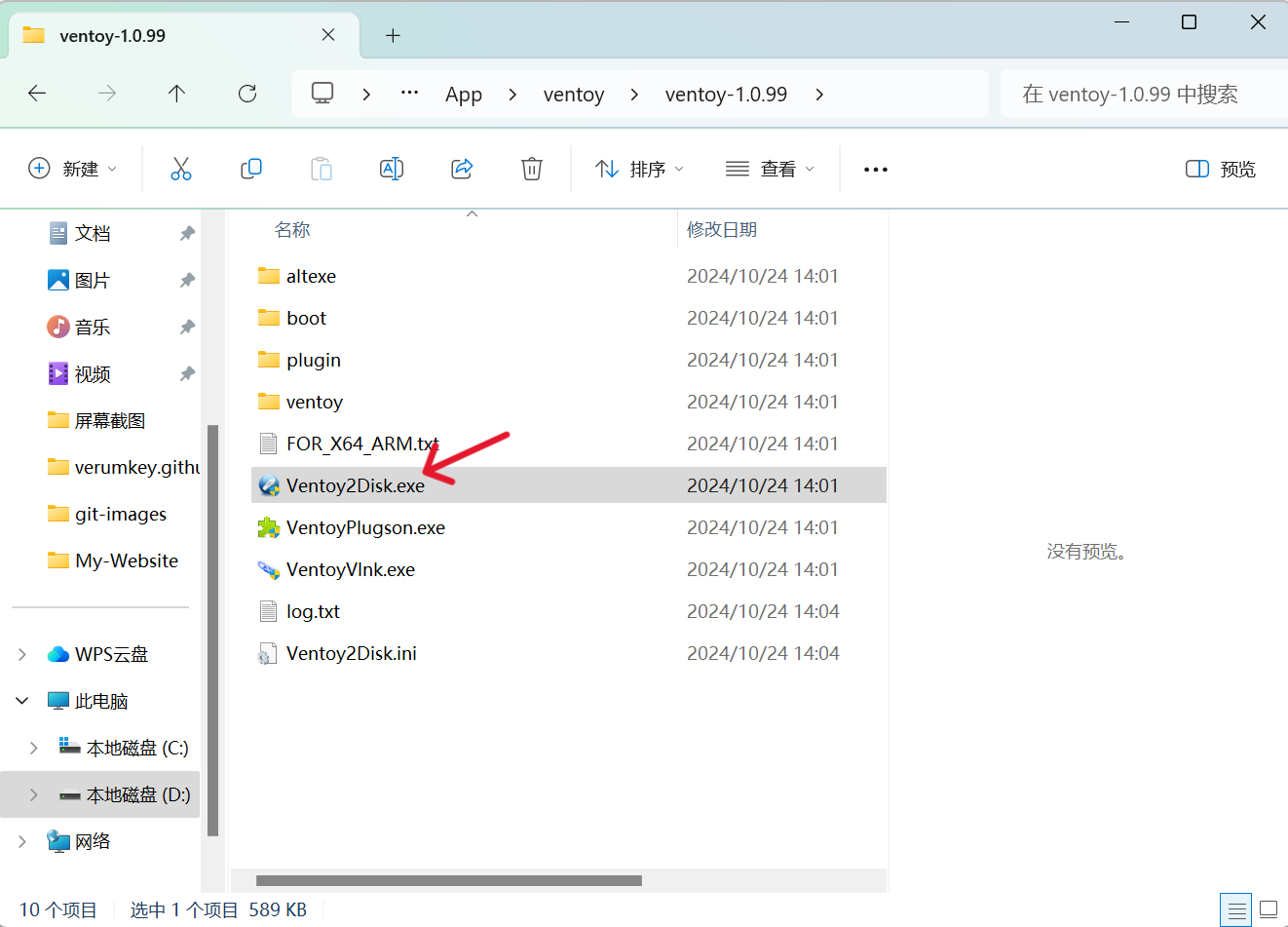This screenshot has width=1288, height=927.
Task: Expand 本地磁盘 (C:) tree node
Action: [x=34, y=748]
